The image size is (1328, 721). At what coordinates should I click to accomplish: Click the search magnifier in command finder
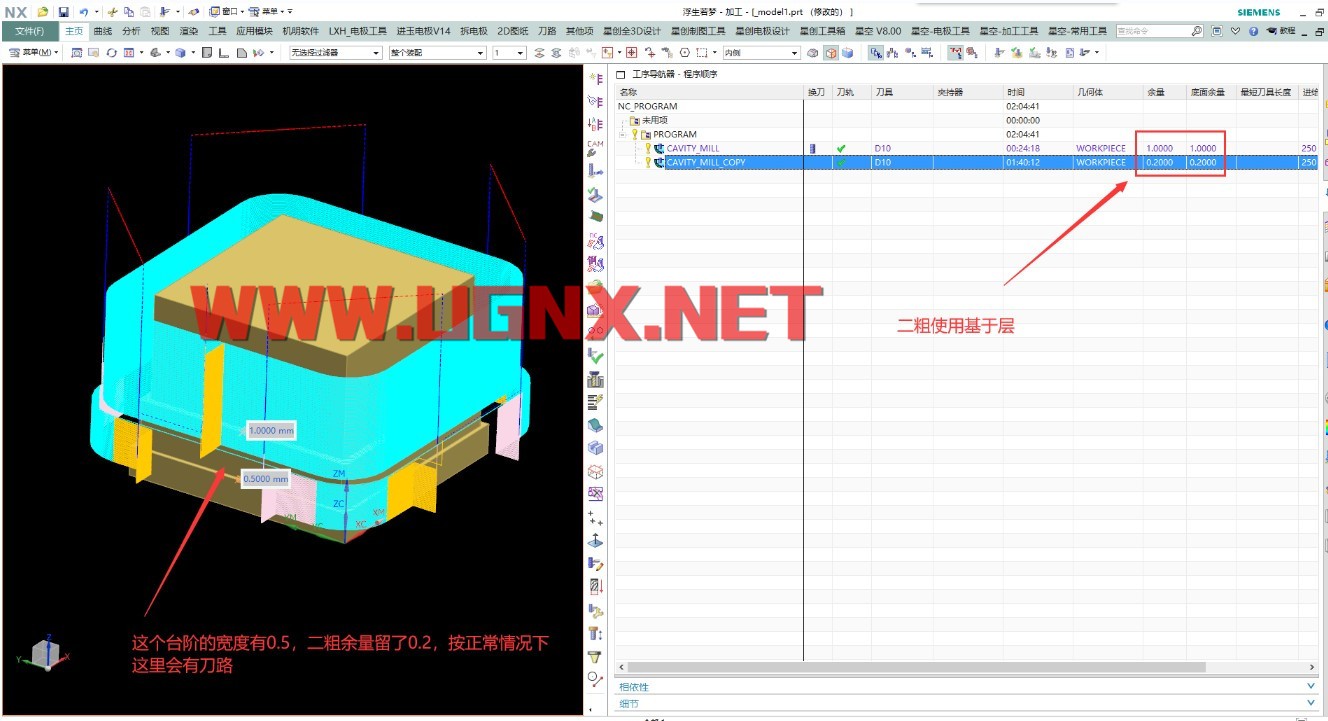coord(1197,31)
